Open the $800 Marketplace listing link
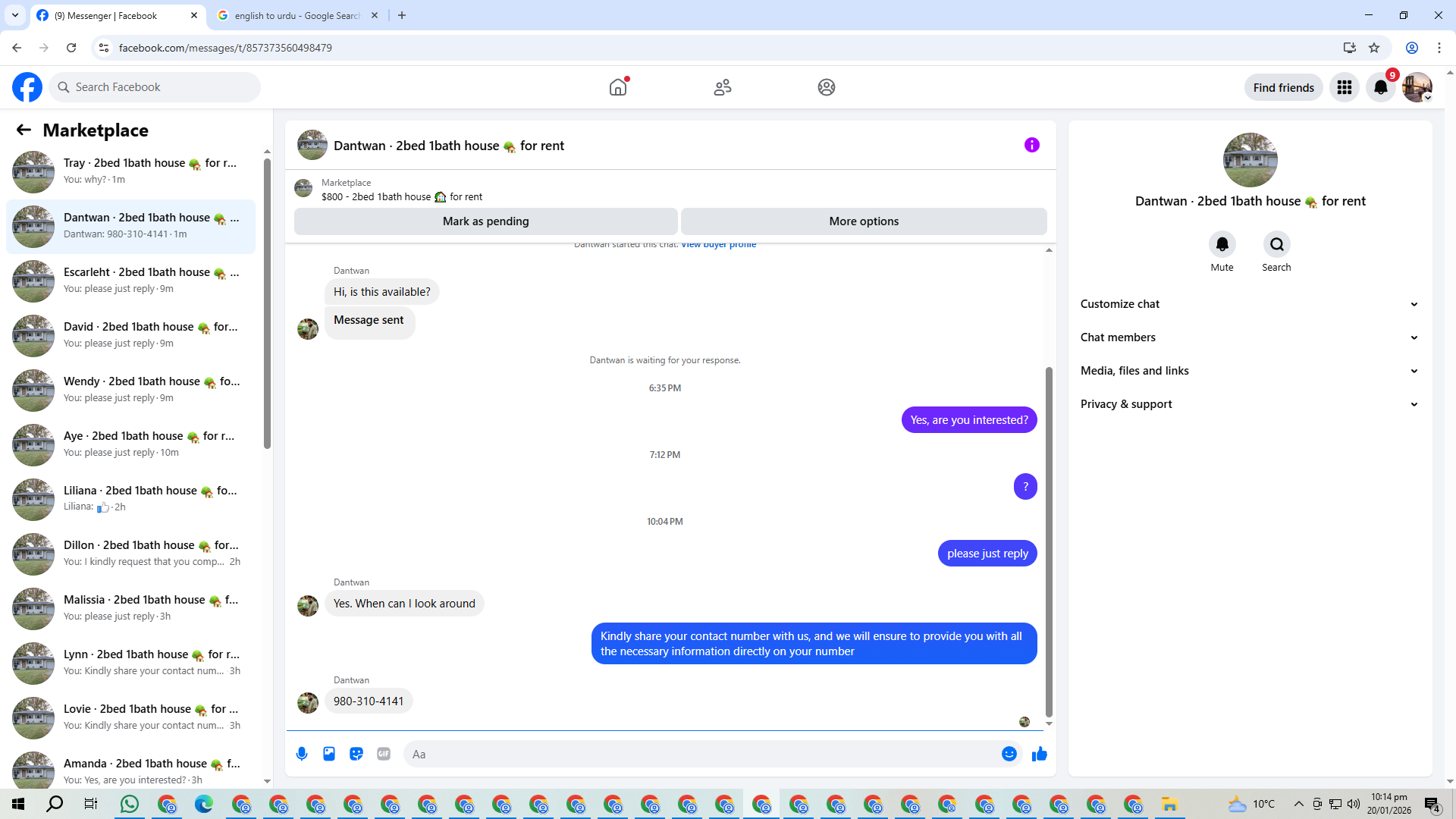 (x=402, y=197)
